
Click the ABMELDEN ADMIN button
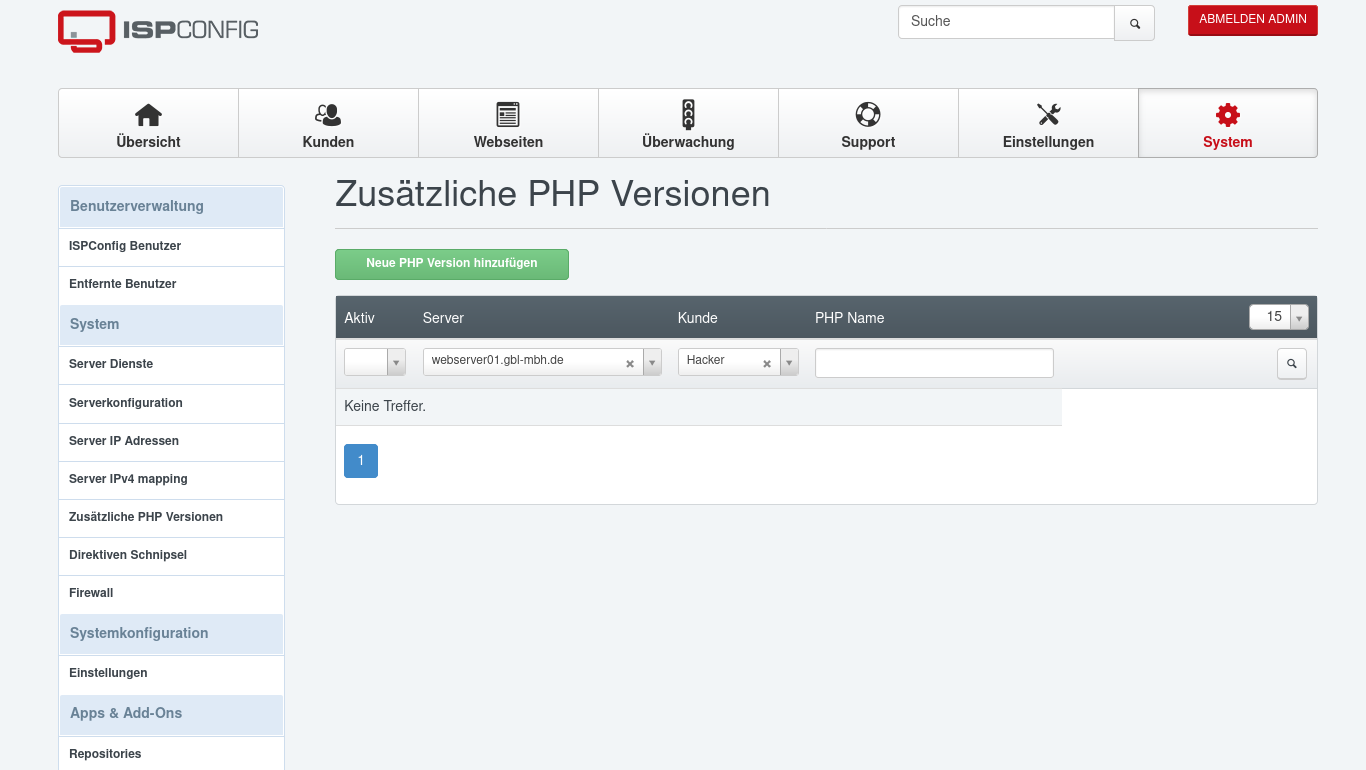click(1252, 19)
